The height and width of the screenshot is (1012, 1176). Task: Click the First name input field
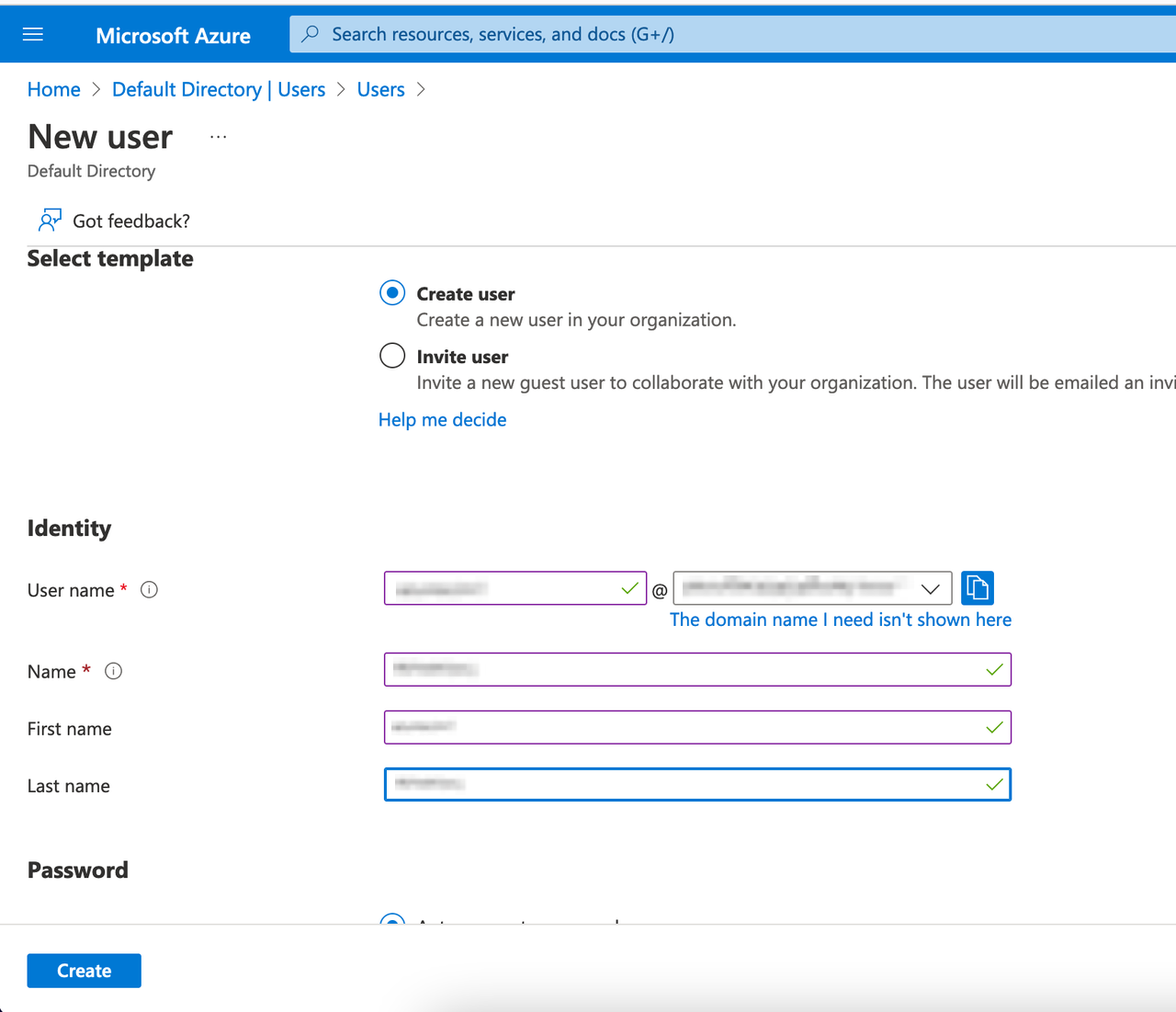(x=697, y=727)
